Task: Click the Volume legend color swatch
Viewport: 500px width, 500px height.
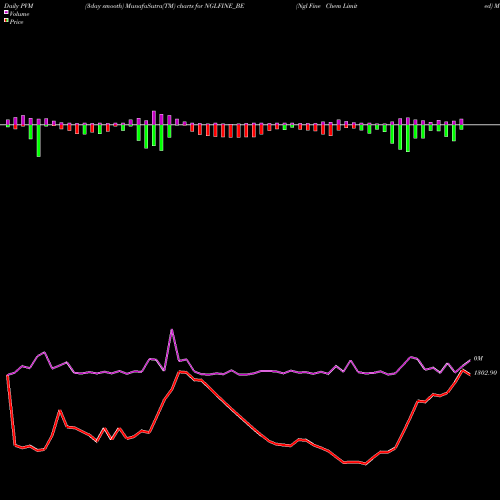Action: pyautogui.click(x=6, y=13)
